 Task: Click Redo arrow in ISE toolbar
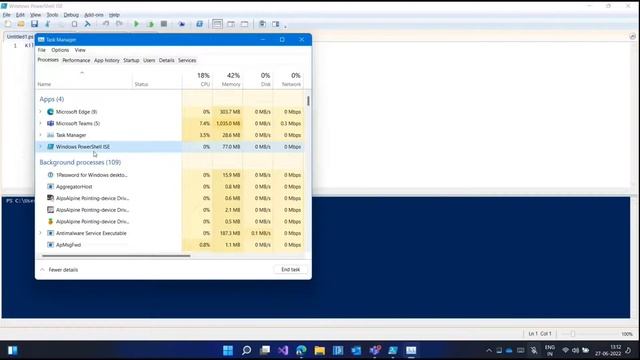(x=119, y=24)
